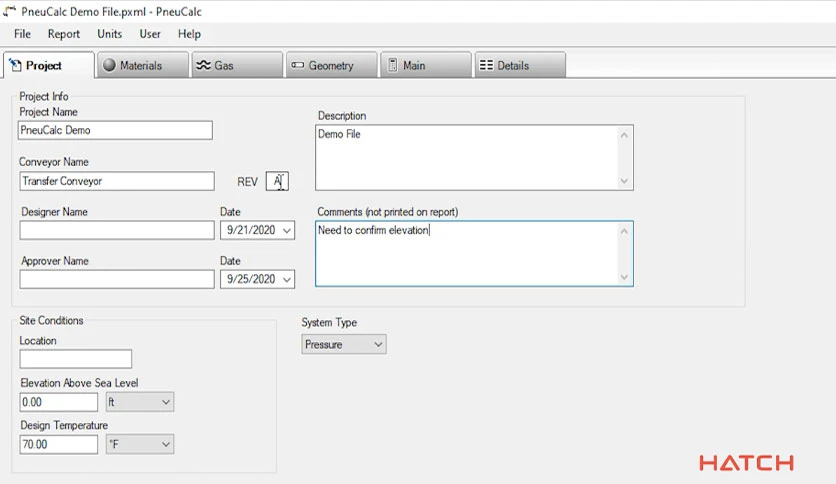Open the elevation unit dropdown showing ft
This screenshot has height=484, width=836.
(140, 402)
